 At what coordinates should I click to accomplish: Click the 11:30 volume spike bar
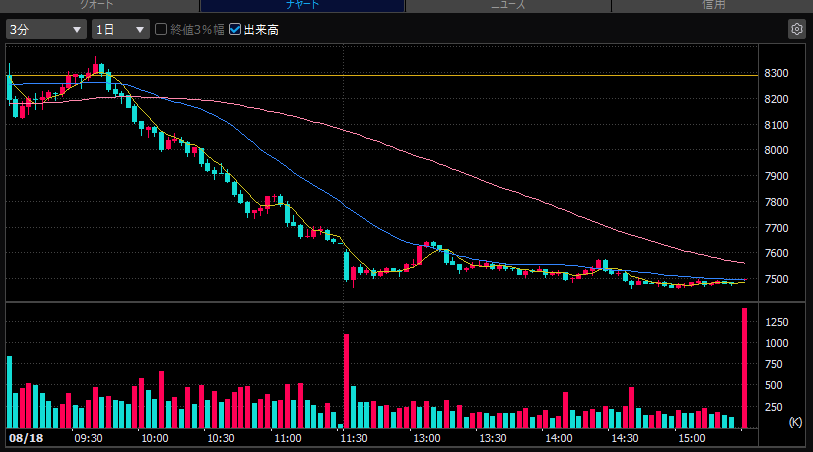(346, 381)
